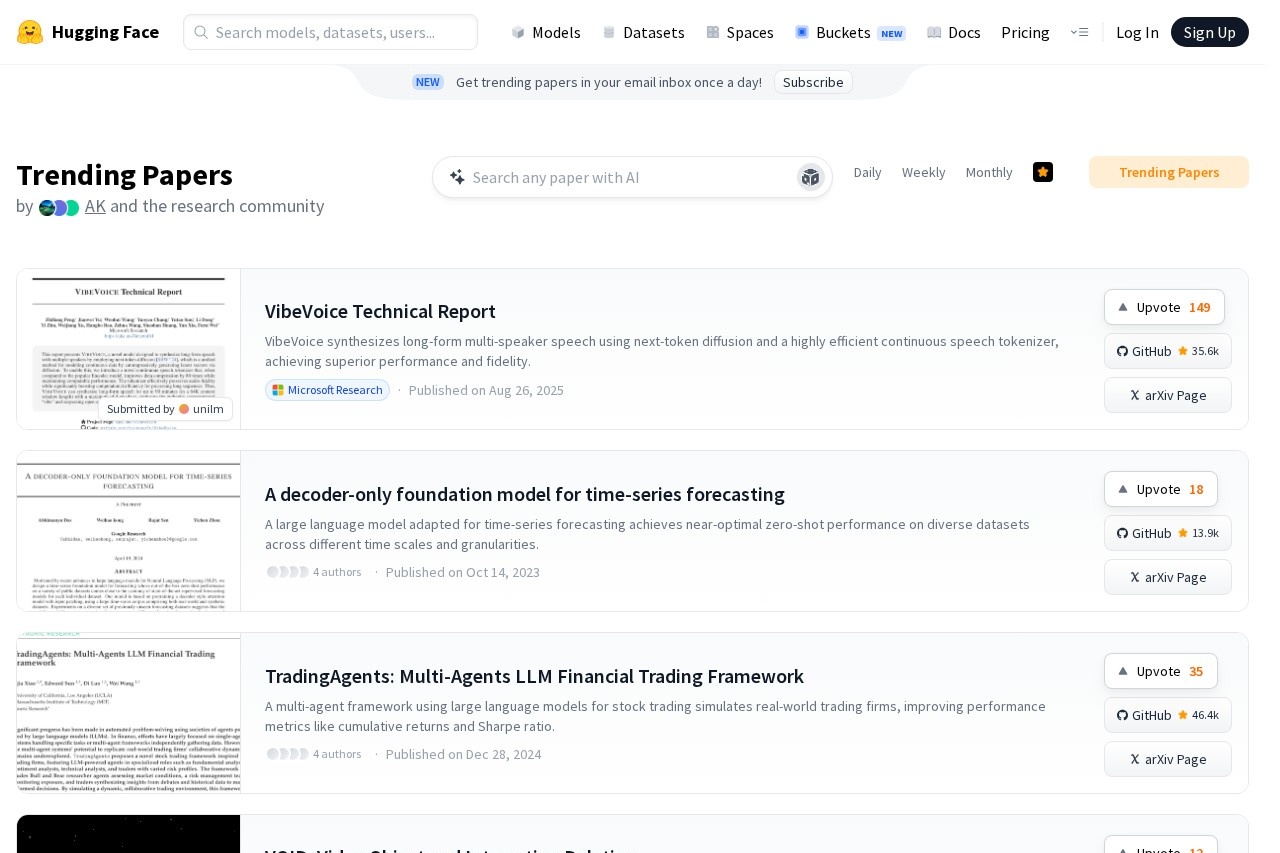The width and height of the screenshot is (1280, 853).
Task: Click the author avatars of the time-series forecasting paper
Action: tap(288, 572)
